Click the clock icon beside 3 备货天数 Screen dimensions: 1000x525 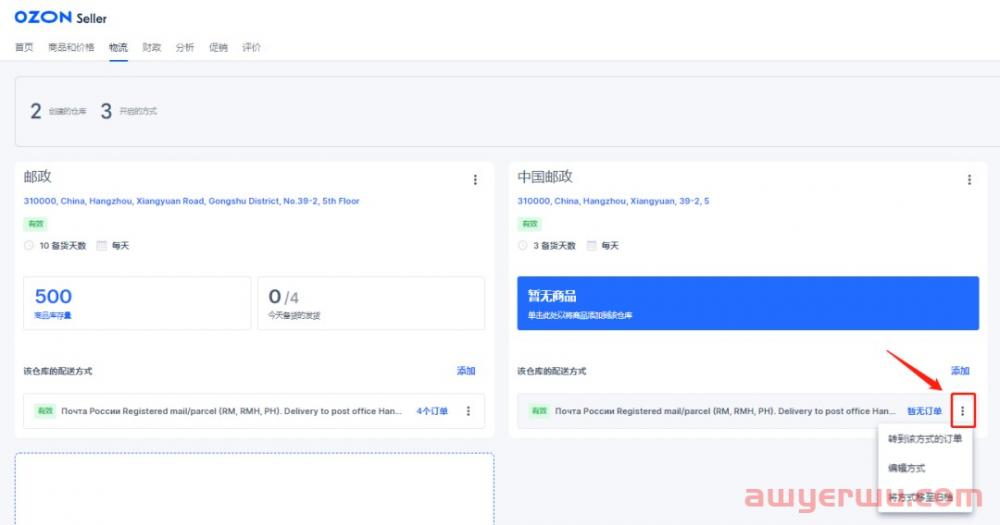pyautogui.click(x=522, y=246)
